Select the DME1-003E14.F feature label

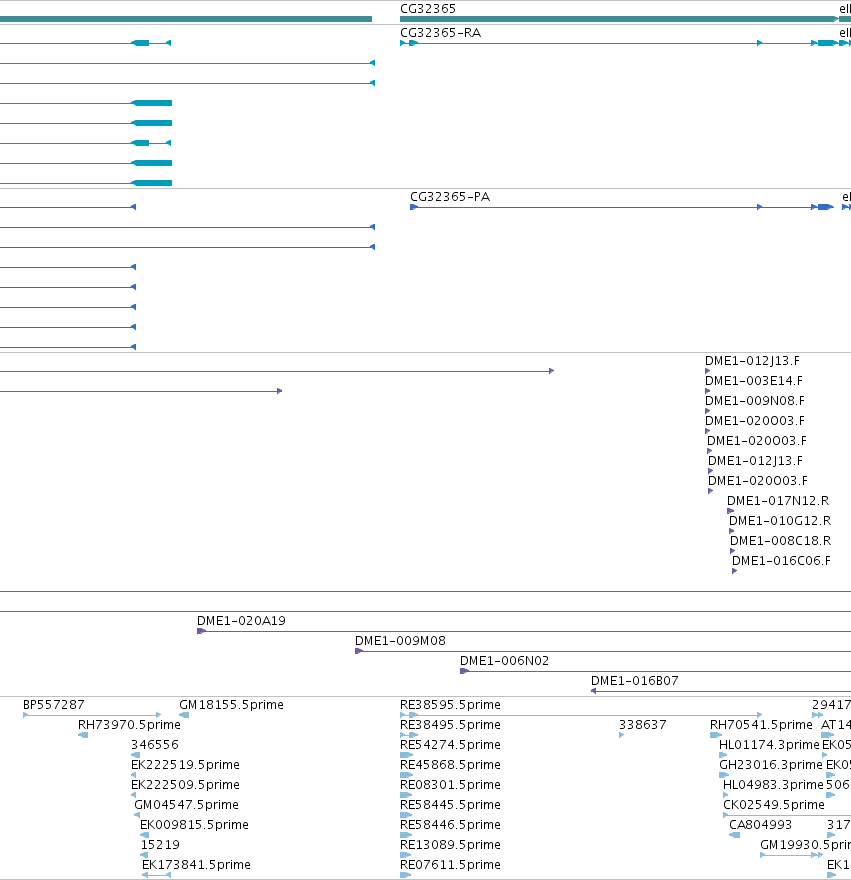(753, 381)
